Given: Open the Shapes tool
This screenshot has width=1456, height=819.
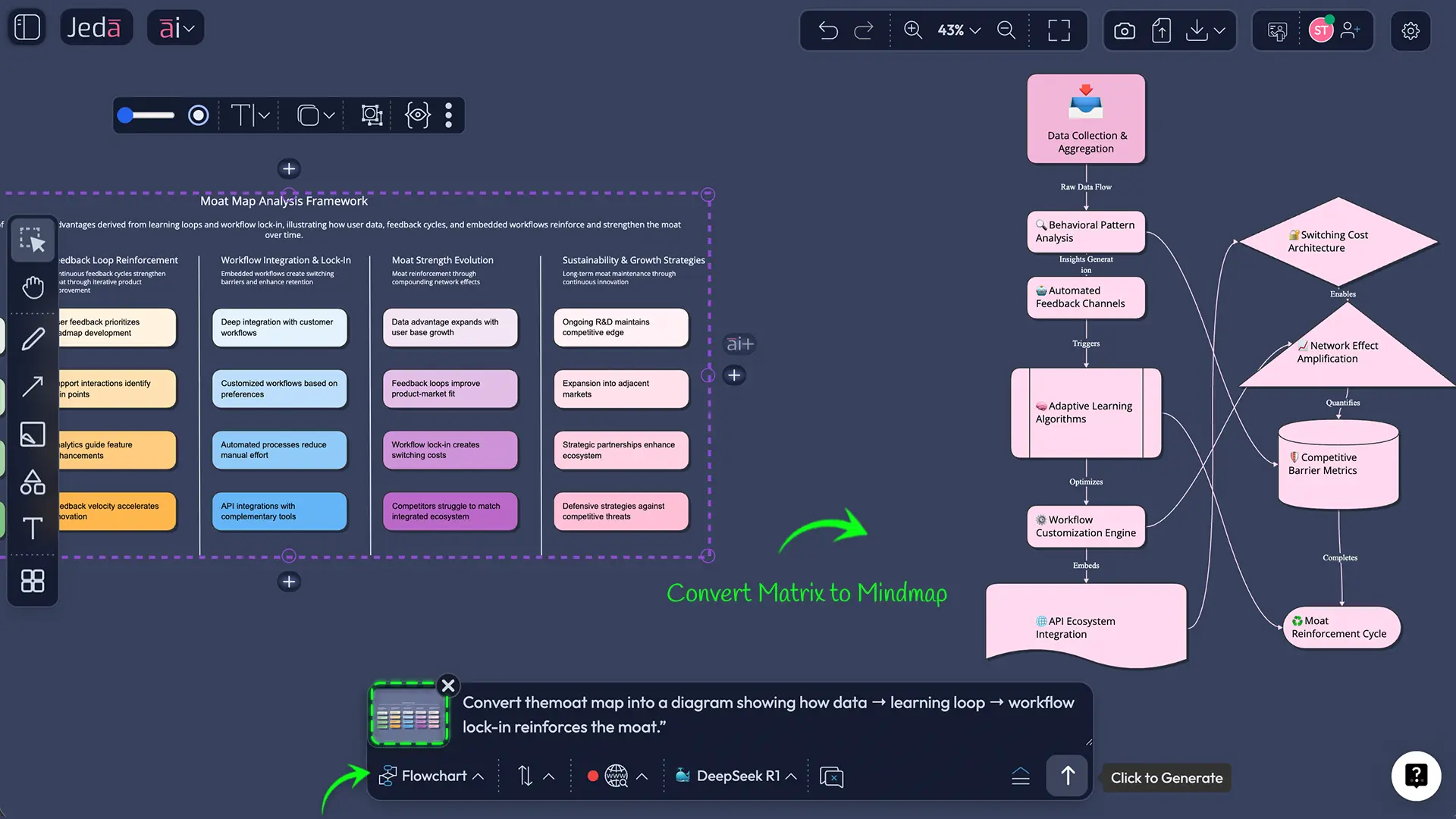Looking at the screenshot, I should (33, 482).
